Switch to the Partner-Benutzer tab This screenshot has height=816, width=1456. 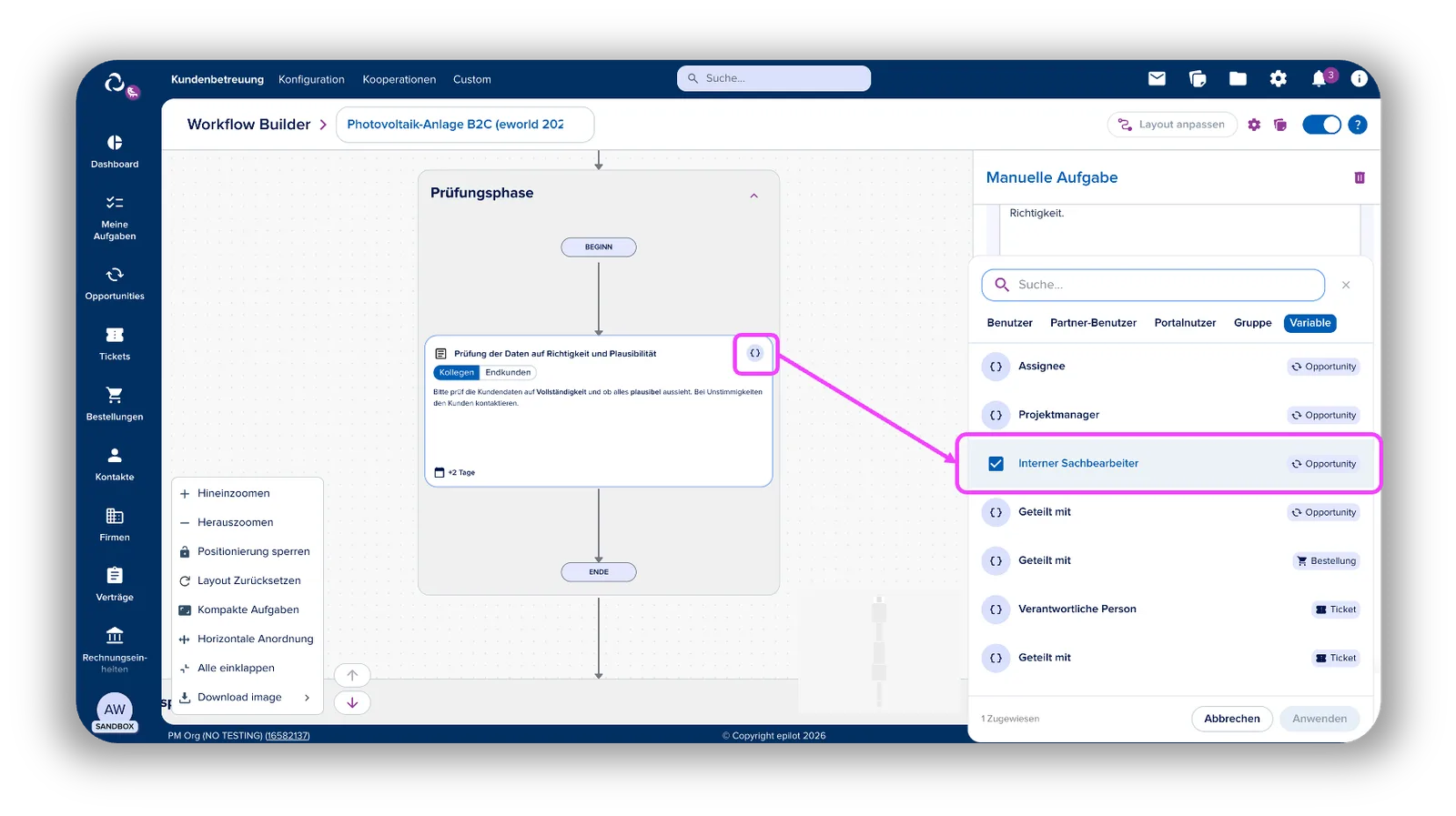click(1093, 323)
